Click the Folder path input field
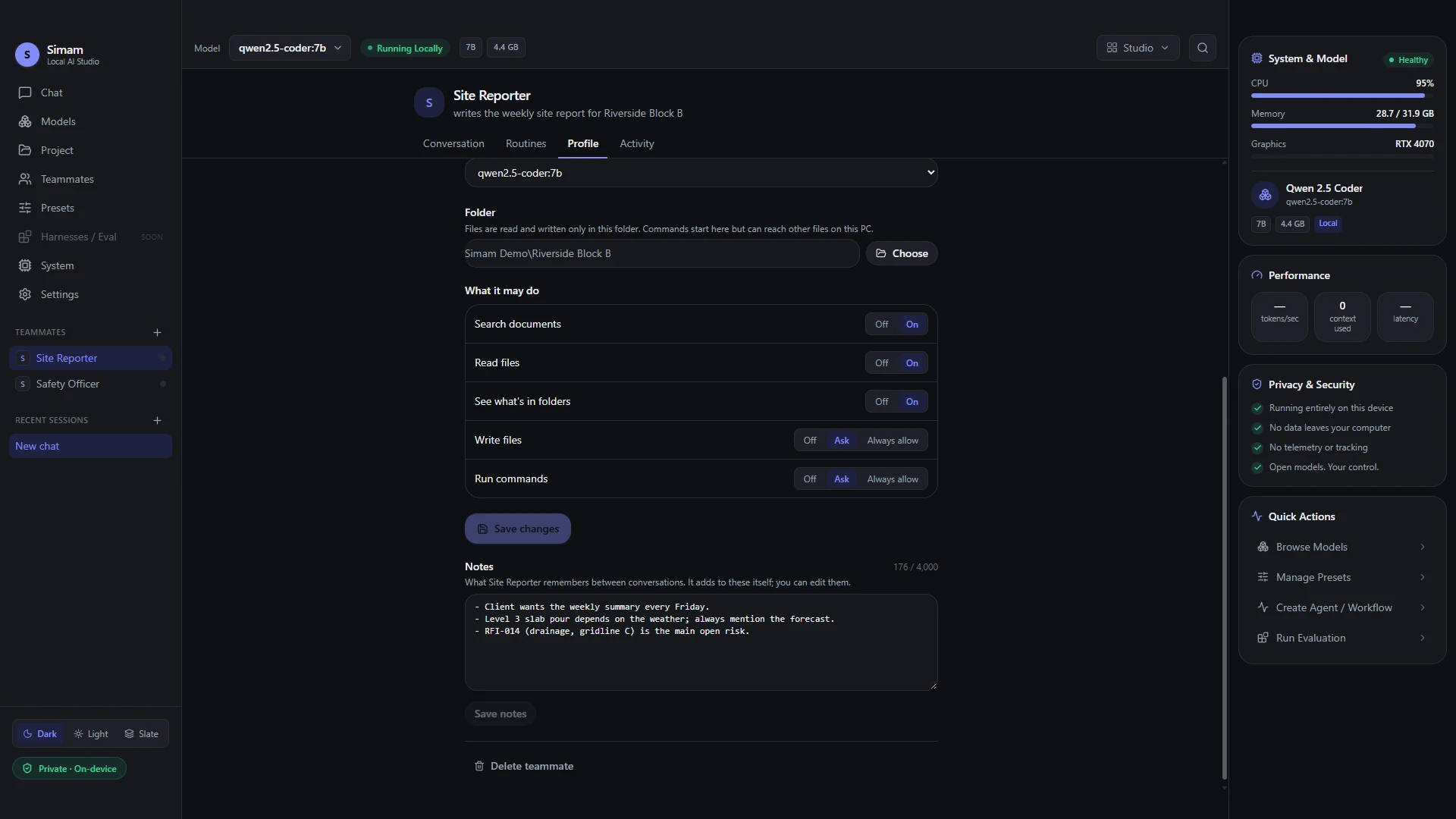 click(x=662, y=253)
